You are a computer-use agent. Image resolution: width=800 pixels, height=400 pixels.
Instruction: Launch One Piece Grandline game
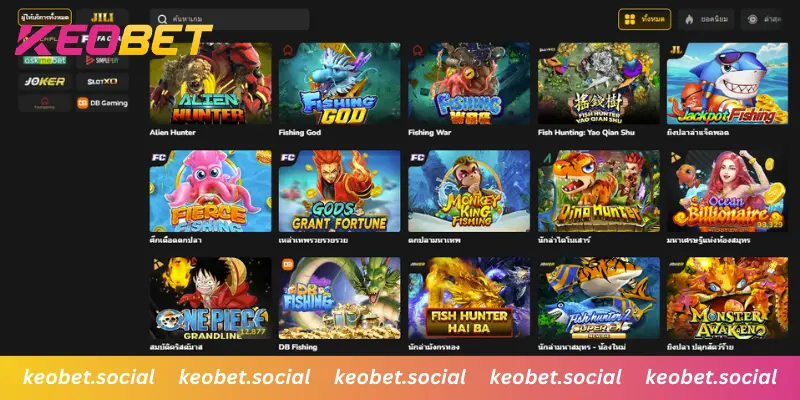(210, 298)
